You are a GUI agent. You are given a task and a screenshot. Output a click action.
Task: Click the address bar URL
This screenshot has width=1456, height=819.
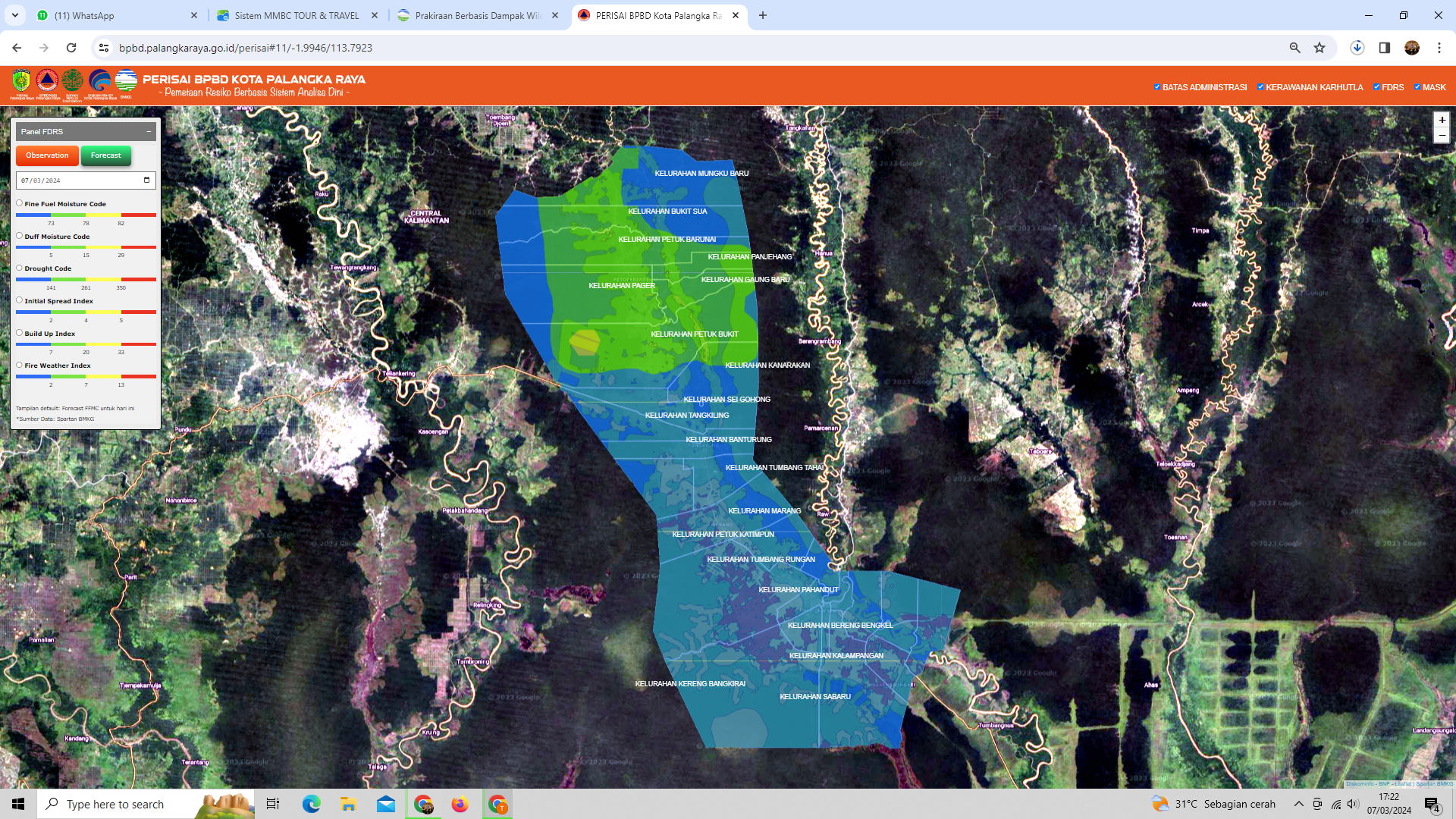pyautogui.click(x=245, y=48)
